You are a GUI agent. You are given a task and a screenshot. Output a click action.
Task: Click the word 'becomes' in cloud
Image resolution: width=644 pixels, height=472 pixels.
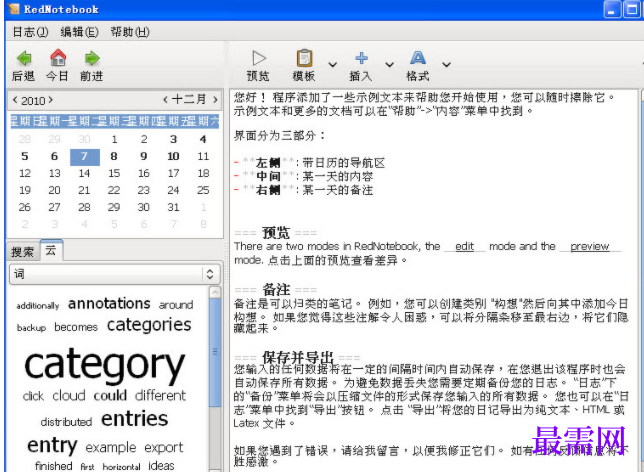pos(76,327)
